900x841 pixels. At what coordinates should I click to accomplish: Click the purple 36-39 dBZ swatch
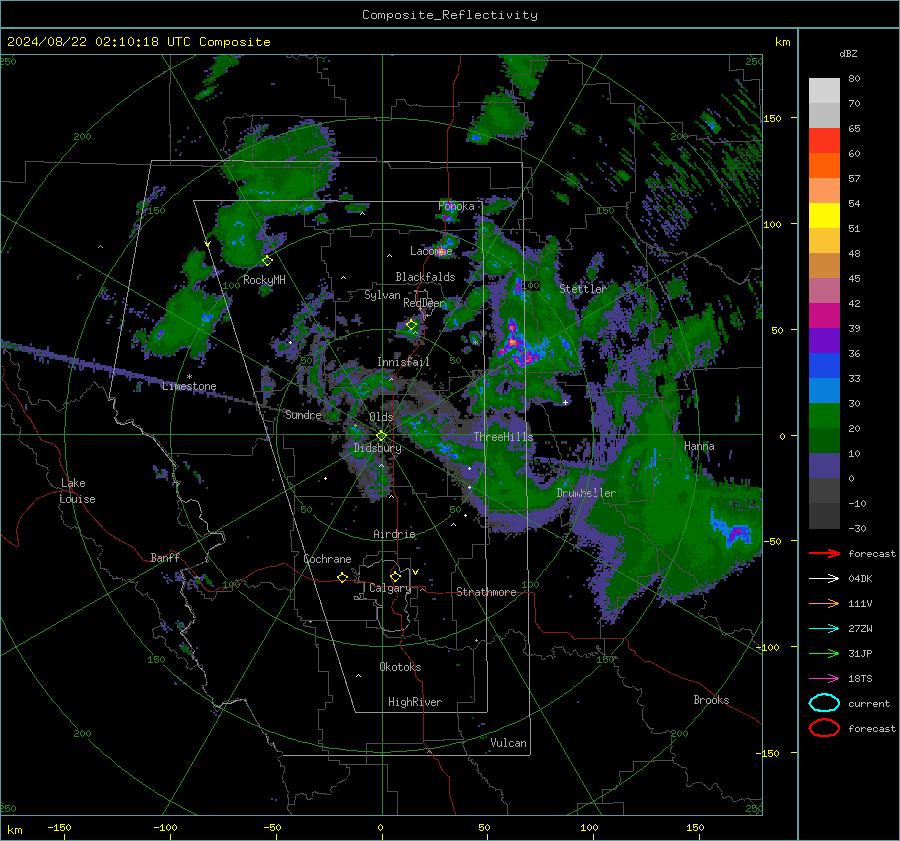tap(824, 341)
